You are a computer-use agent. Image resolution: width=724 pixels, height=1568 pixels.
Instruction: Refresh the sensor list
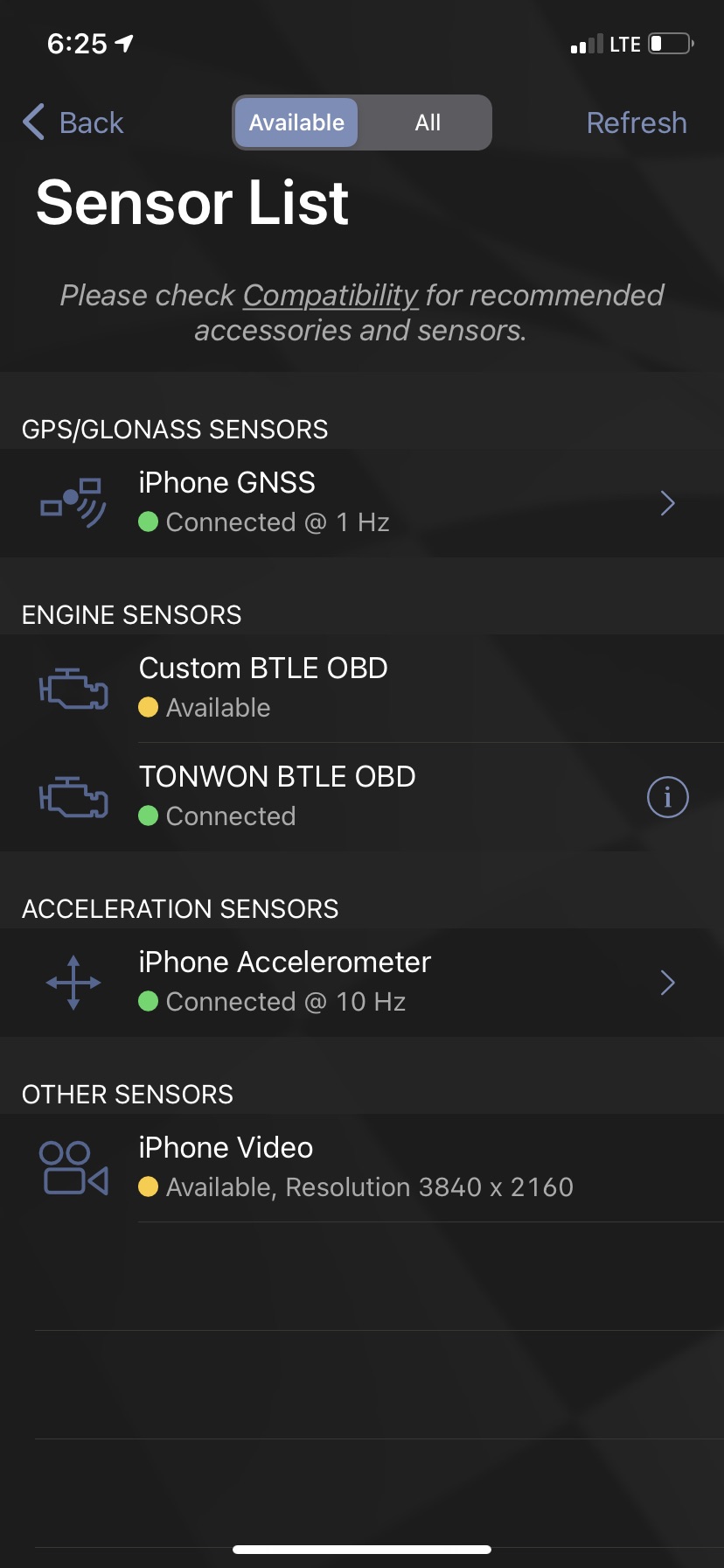pyautogui.click(x=637, y=122)
